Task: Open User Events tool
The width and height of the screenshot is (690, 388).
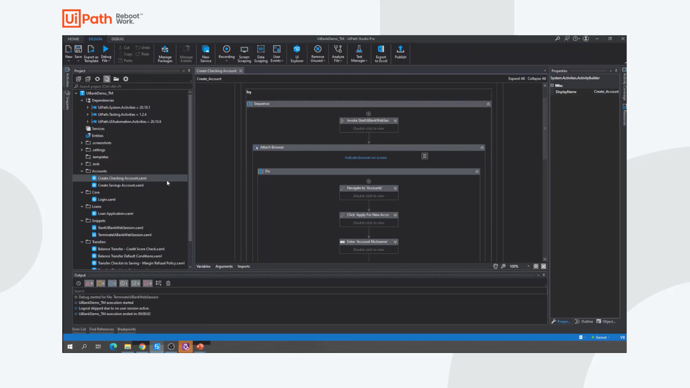Action: 276,54
